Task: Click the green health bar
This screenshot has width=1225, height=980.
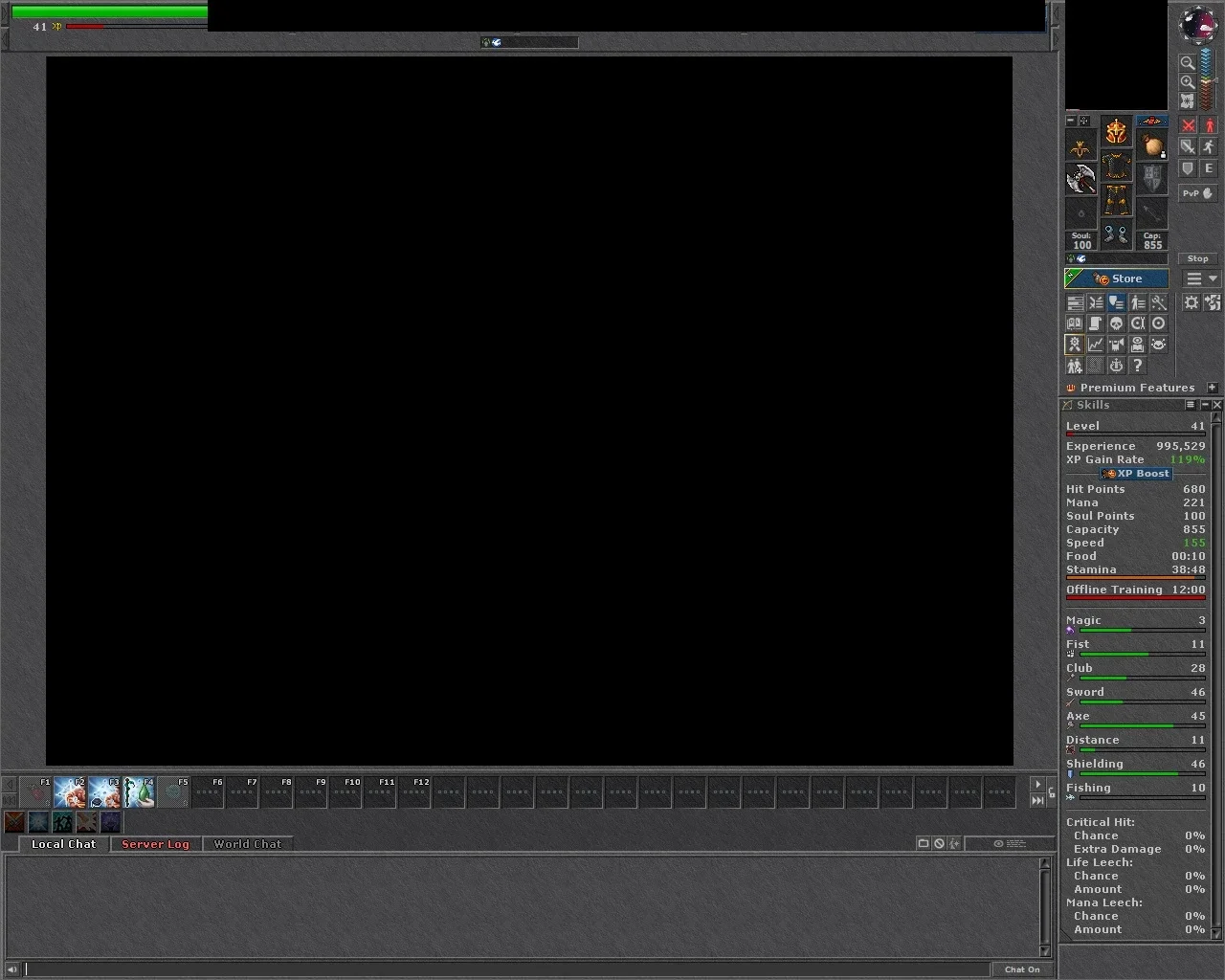Action: click(109, 12)
